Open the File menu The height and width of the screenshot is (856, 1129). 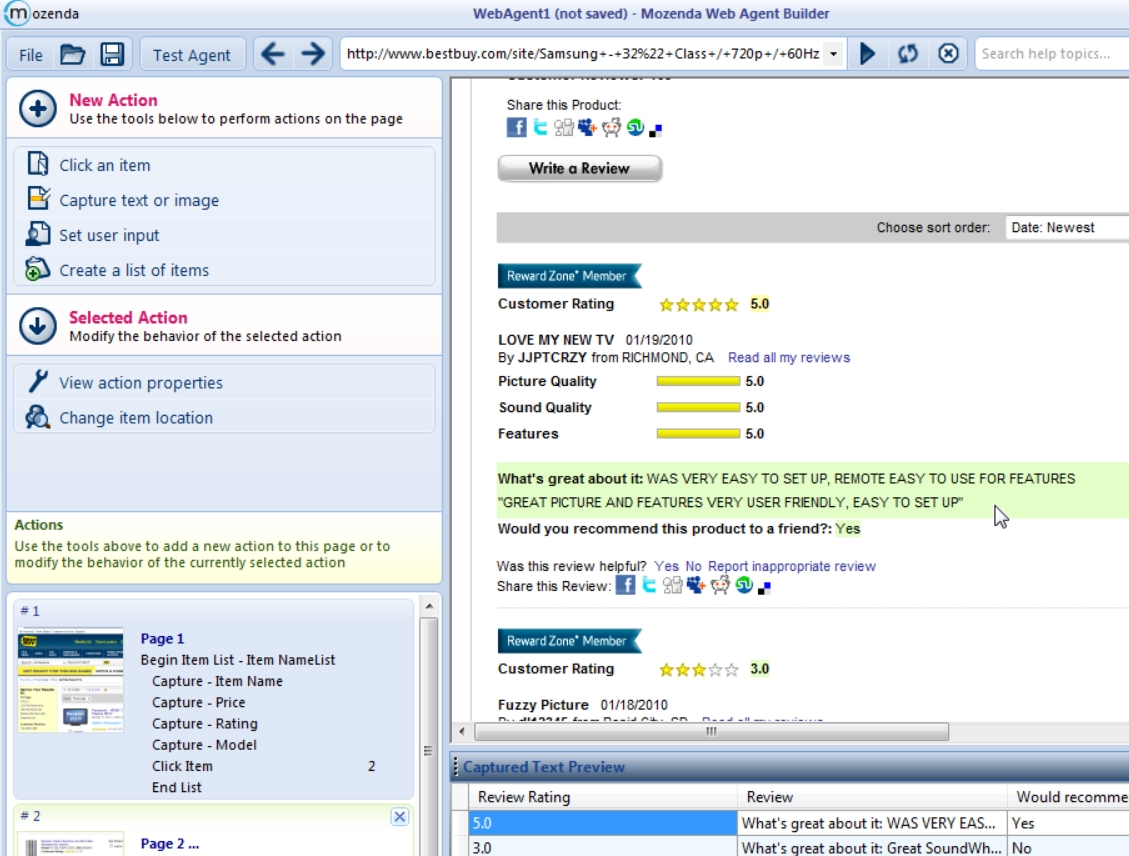click(31, 55)
